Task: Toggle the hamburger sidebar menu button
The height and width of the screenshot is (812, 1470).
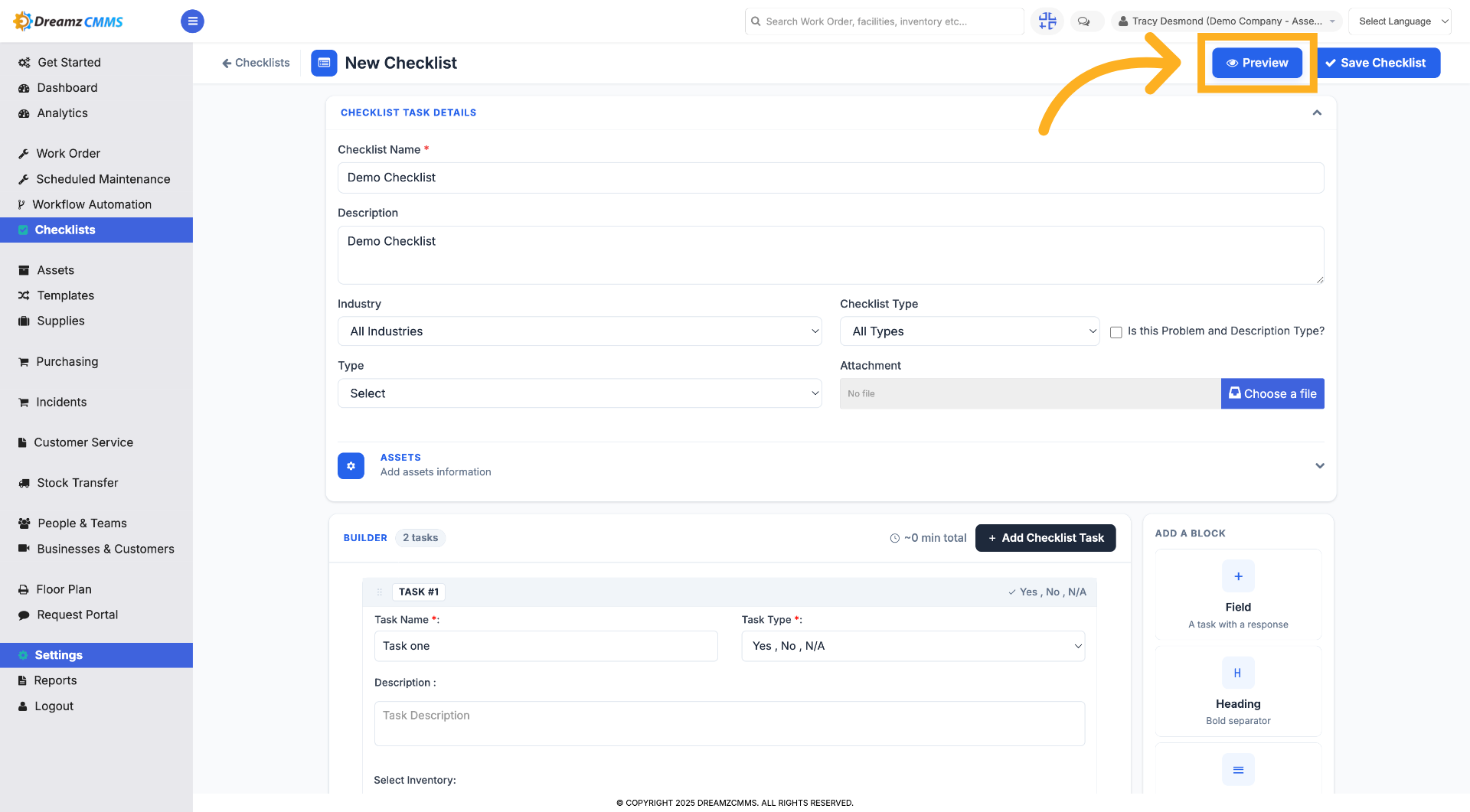Action: tap(192, 21)
